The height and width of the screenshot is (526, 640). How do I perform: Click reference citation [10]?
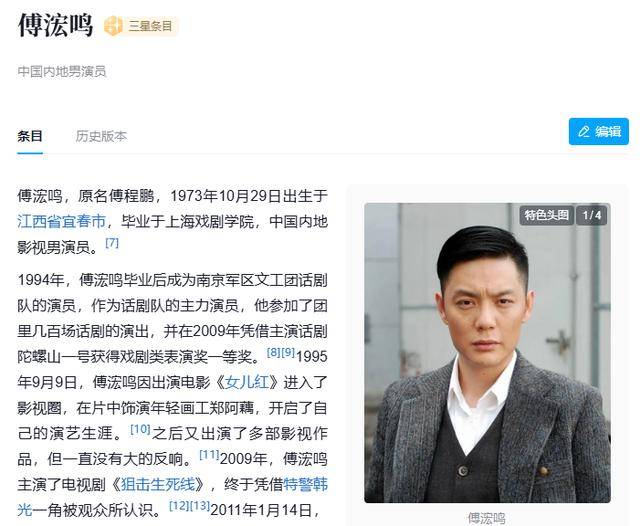[140, 429]
